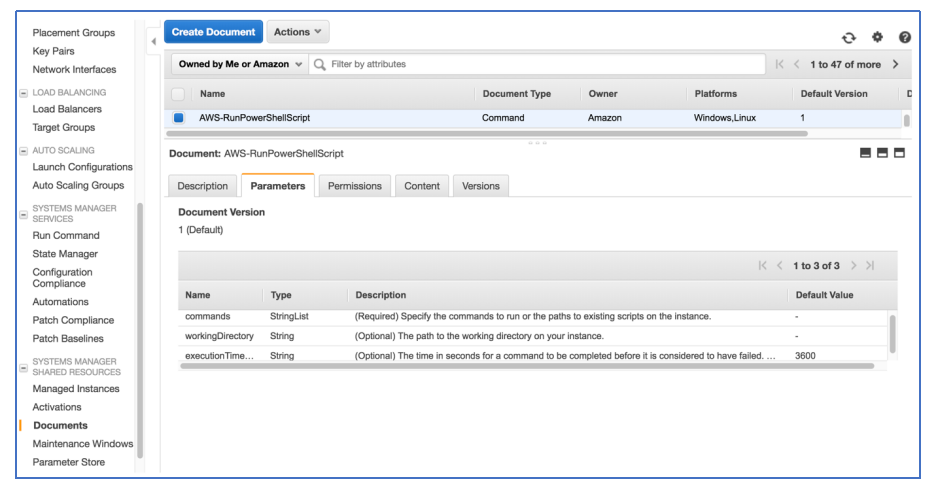
Task: Click the refresh icon
Action: (x=849, y=37)
